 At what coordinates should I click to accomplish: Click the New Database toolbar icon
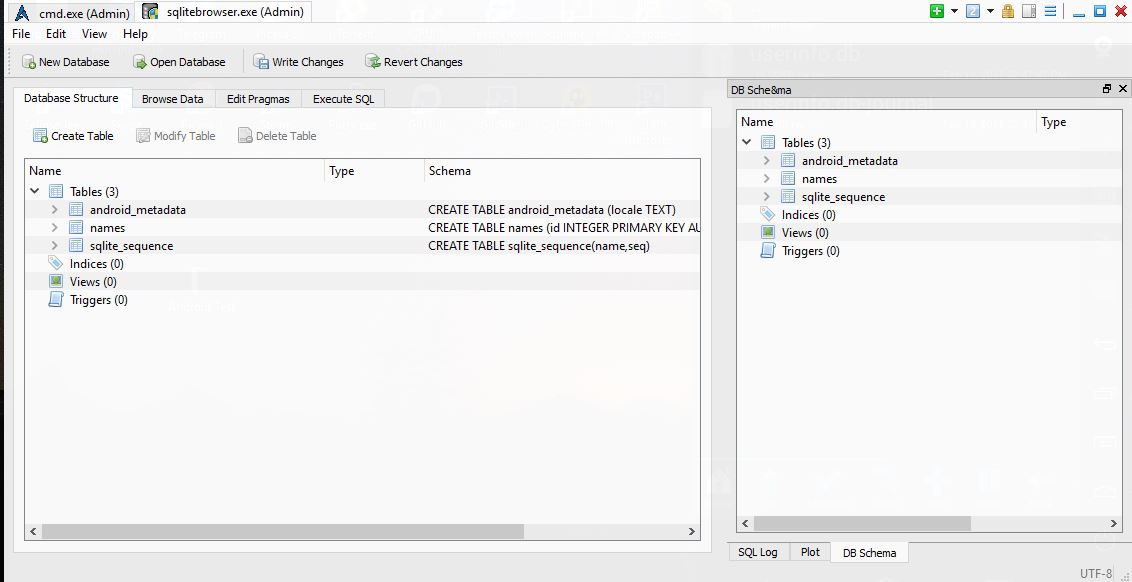29,62
